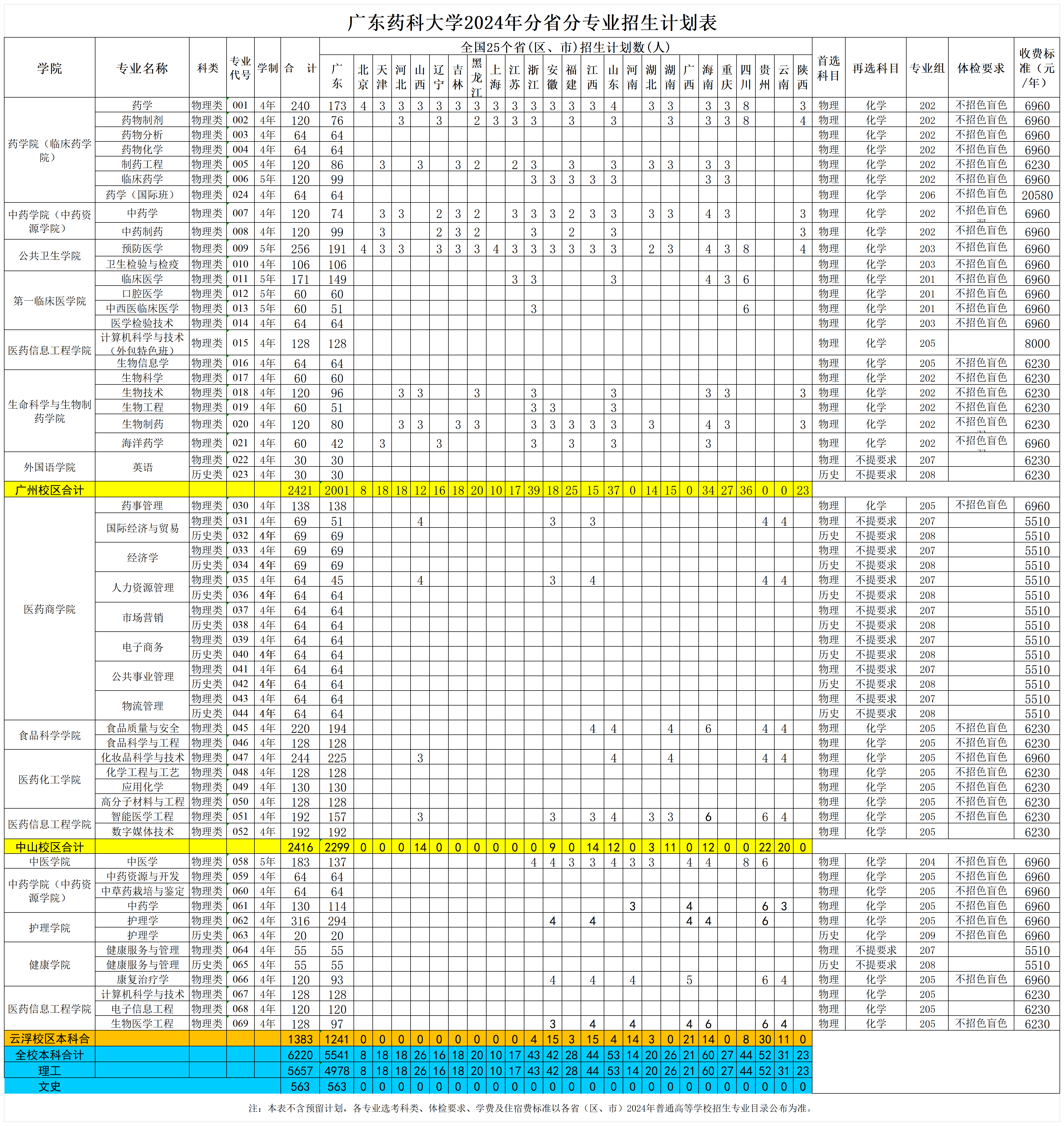Viewport: 1064px width, 1126px height.
Task: Click the 再选科目 column header
Action: [875, 68]
